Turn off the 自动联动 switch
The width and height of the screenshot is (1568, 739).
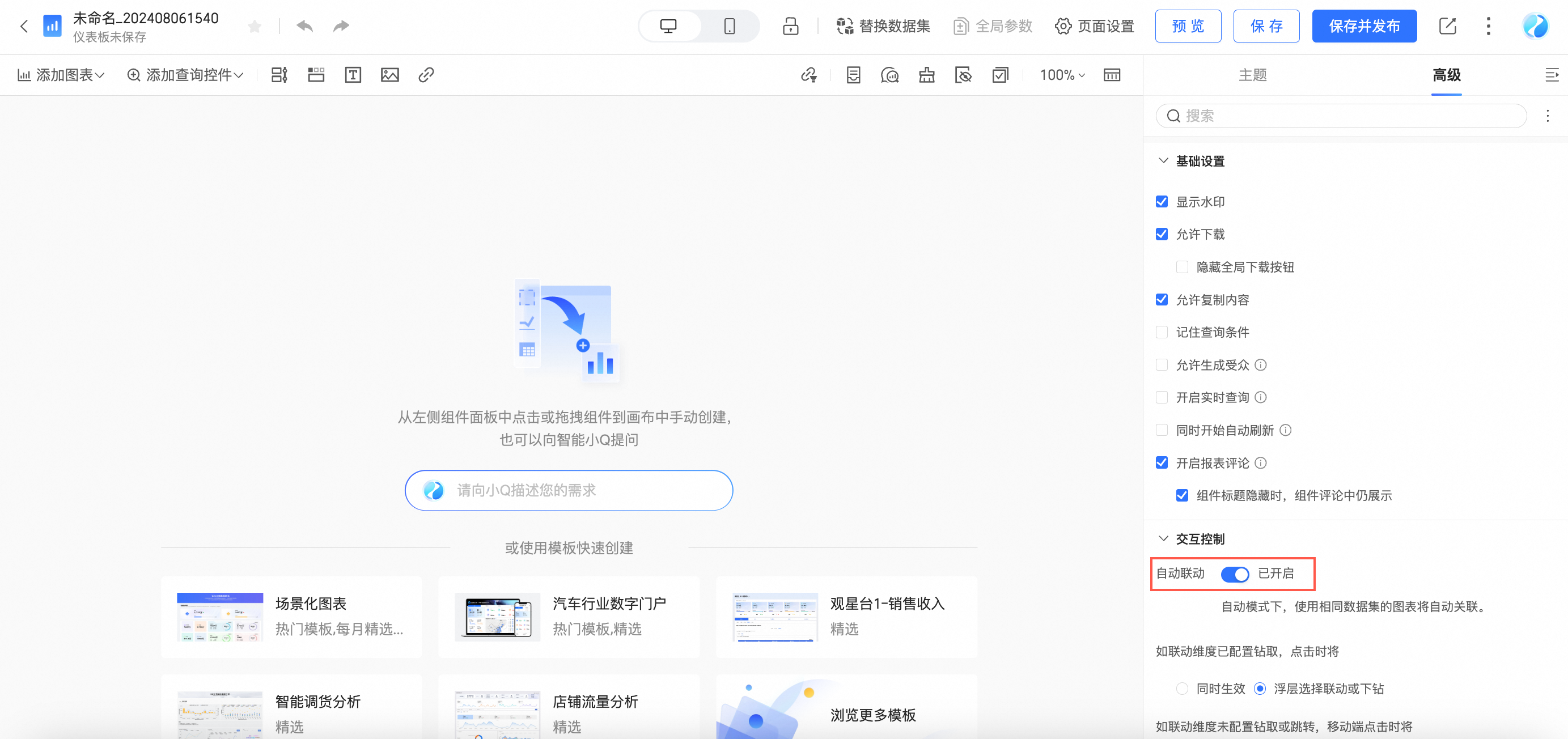pos(1235,574)
